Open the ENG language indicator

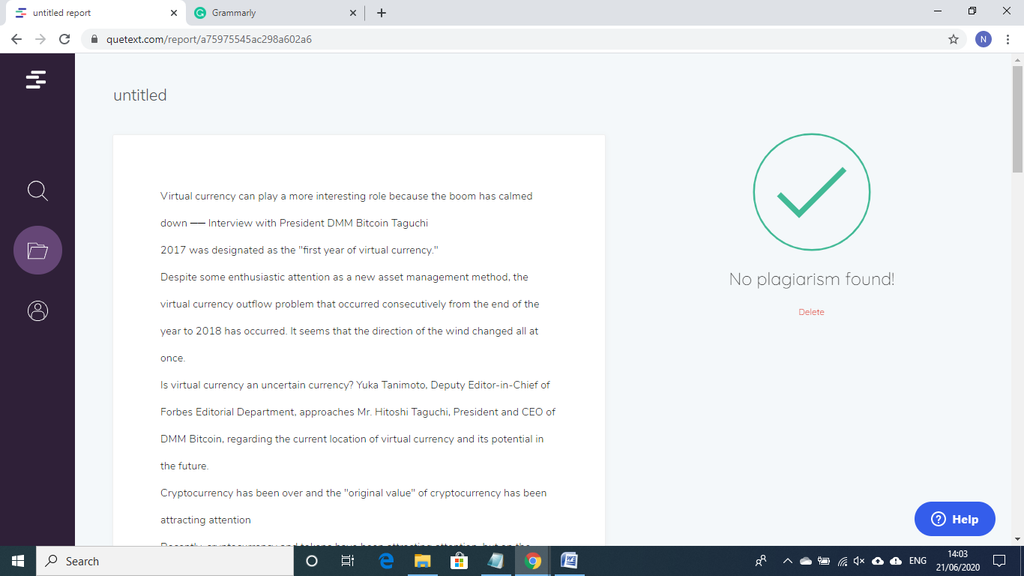[918, 561]
